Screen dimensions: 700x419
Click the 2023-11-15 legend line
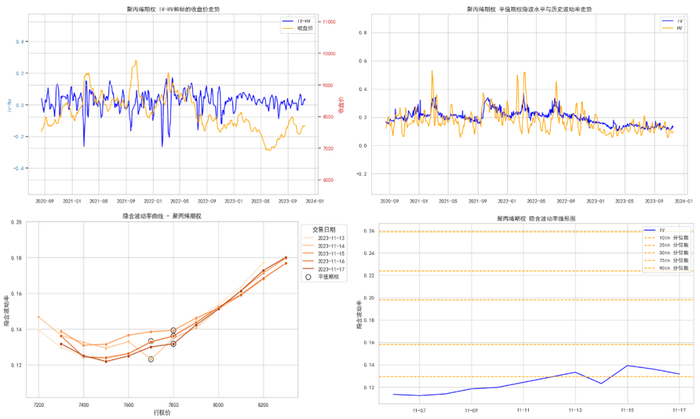[309, 253]
